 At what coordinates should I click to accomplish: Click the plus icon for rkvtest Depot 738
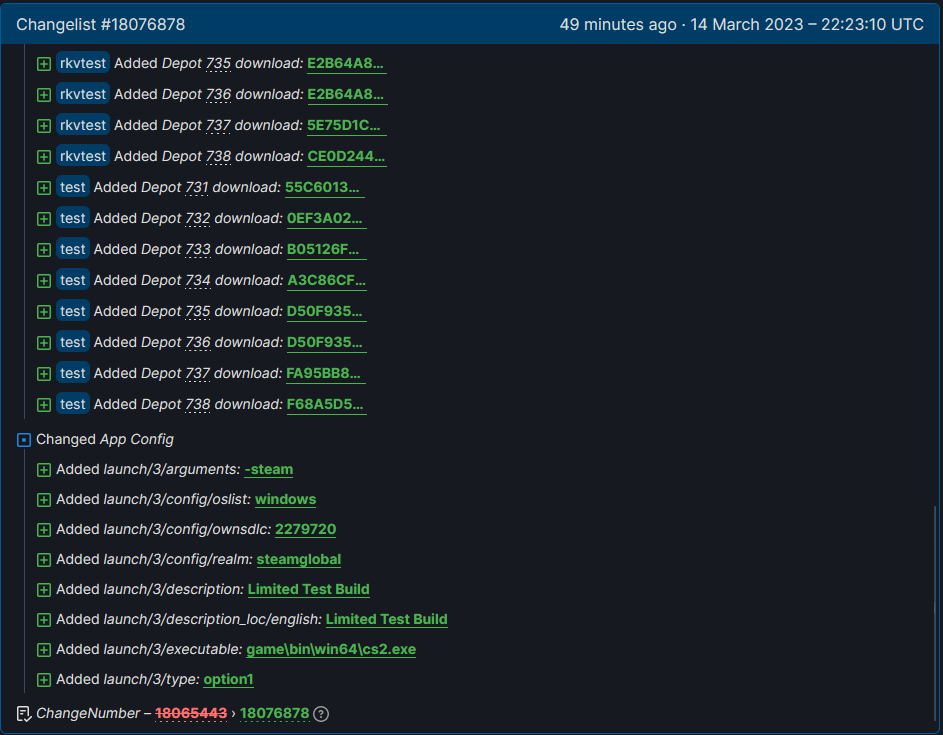pyautogui.click(x=44, y=157)
